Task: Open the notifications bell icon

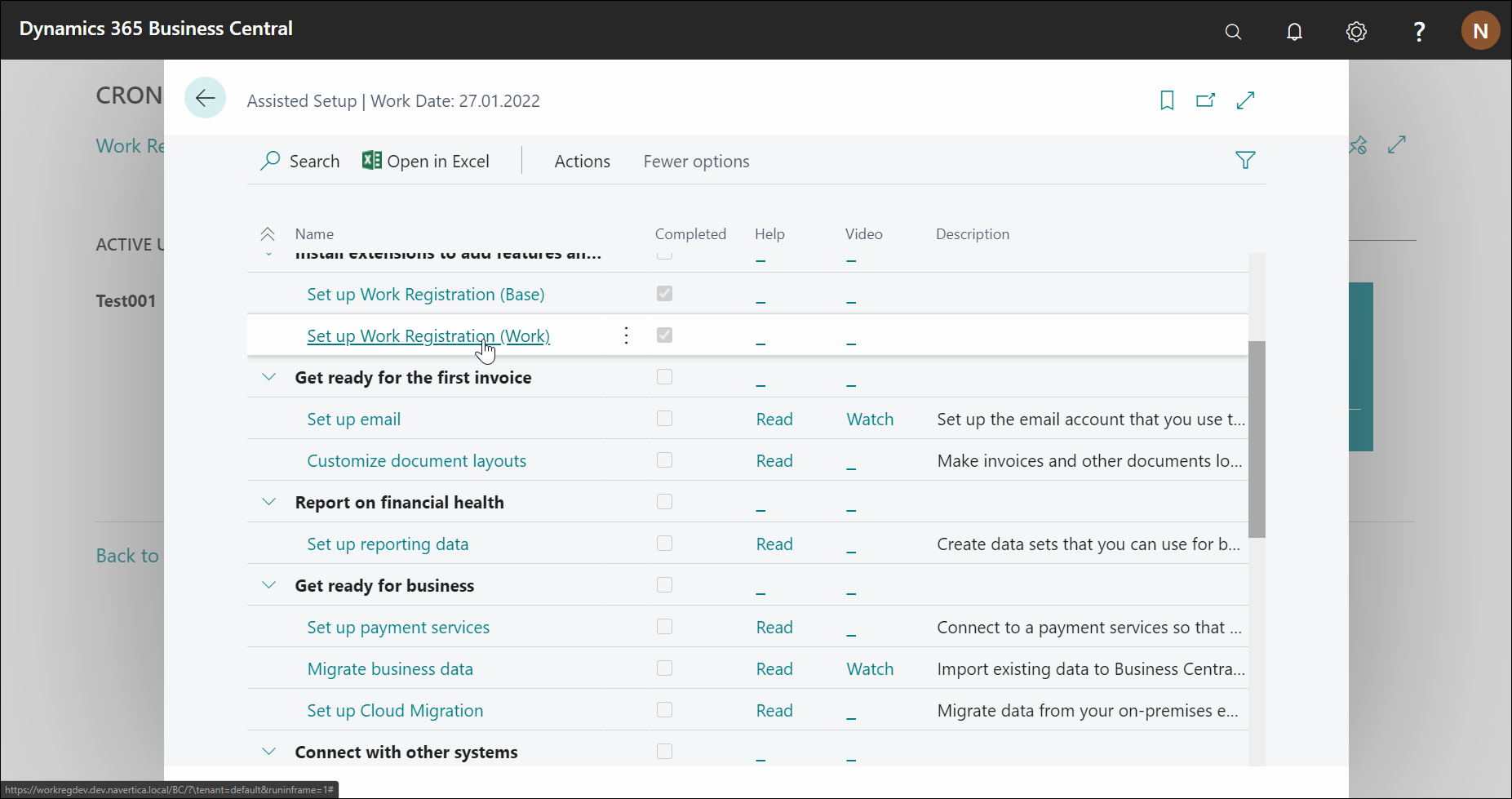Action: click(1294, 32)
